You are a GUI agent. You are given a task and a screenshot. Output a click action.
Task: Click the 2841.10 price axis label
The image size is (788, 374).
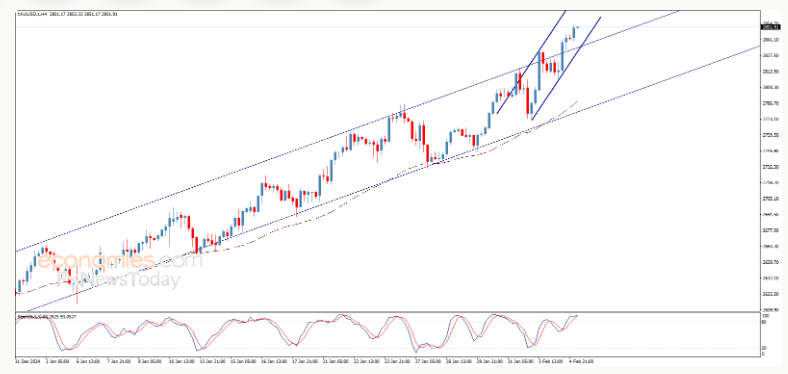click(x=770, y=40)
